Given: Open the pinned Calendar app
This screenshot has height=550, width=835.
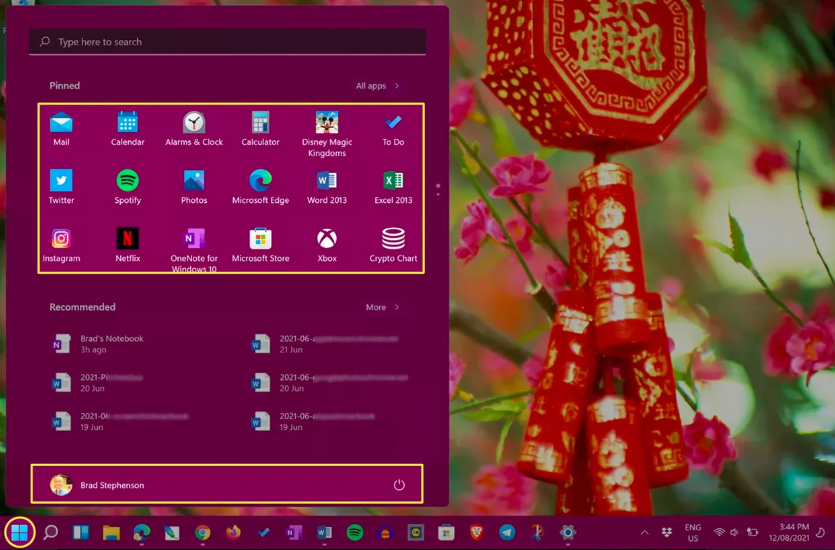Looking at the screenshot, I should 127,128.
